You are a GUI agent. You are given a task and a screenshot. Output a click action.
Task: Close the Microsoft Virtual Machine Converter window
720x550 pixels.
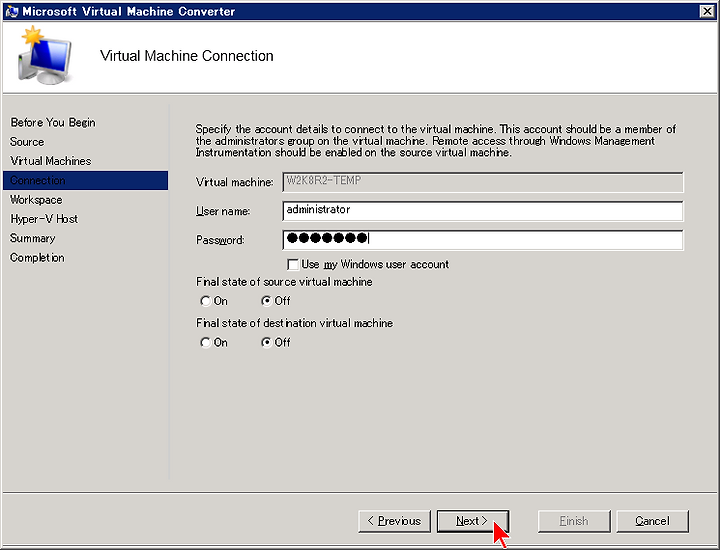tap(707, 11)
